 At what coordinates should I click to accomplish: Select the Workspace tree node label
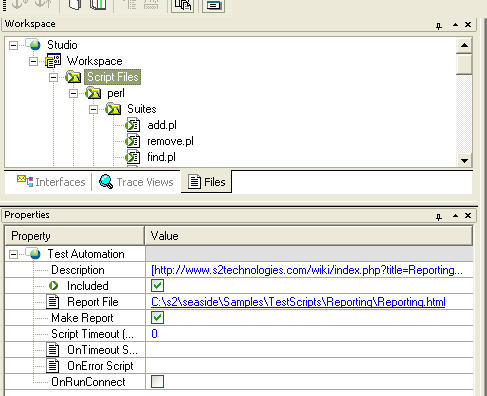click(x=95, y=61)
